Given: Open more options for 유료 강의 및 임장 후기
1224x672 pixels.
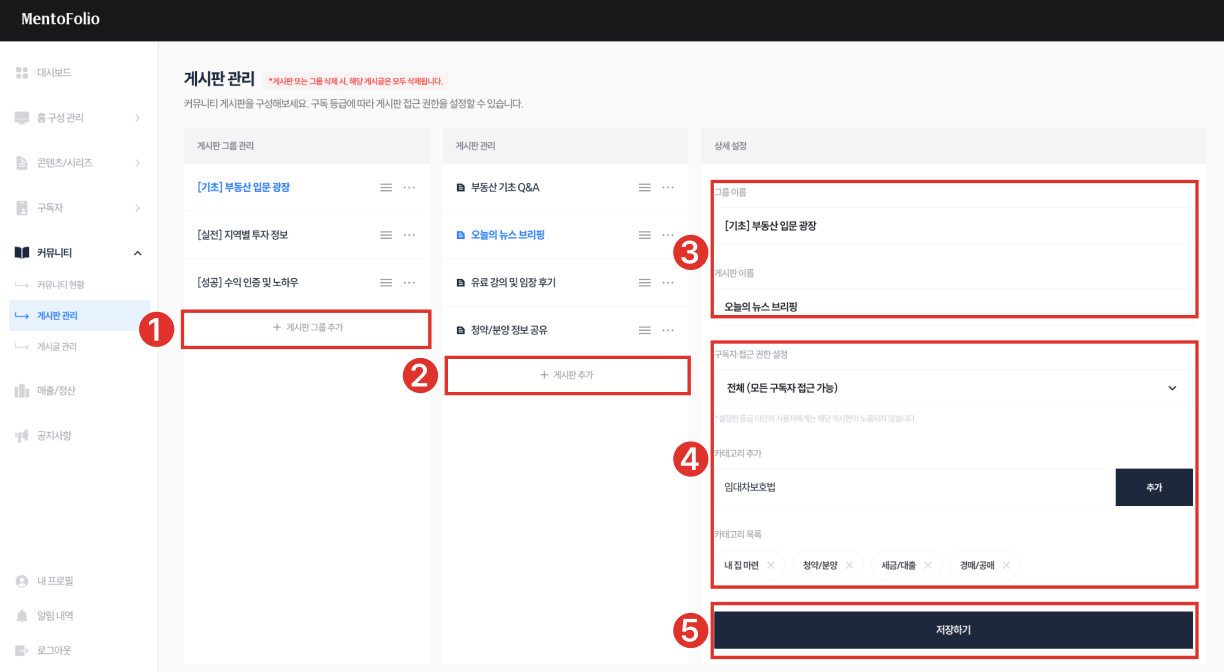Looking at the screenshot, I should [x=668, y=283].
